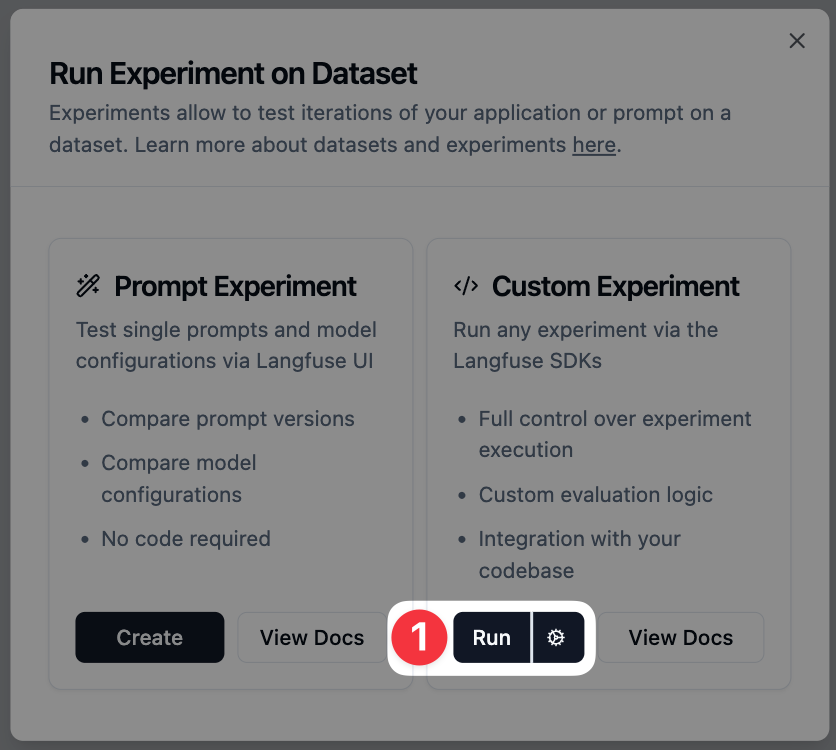
Task: Select the pencil icon beside Prompt Experiment title
Action: [x=87, y=286]
